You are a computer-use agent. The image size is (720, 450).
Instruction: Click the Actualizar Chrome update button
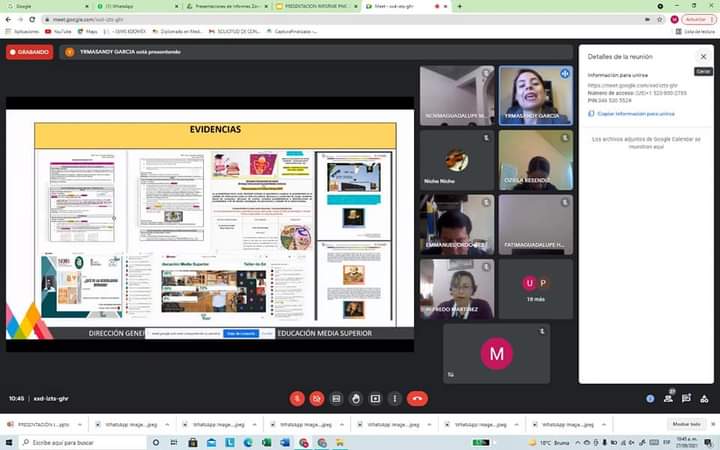coord(698,19)
